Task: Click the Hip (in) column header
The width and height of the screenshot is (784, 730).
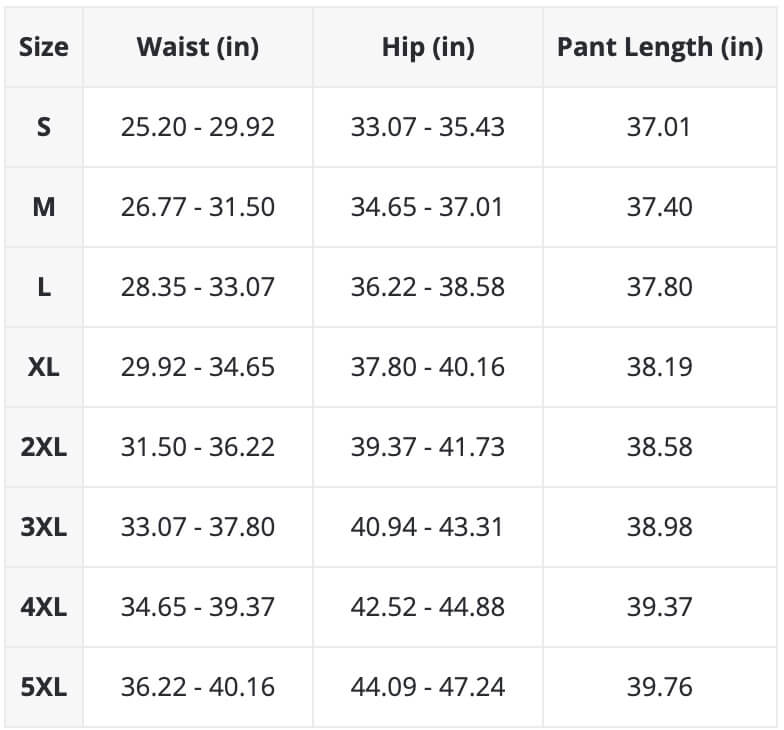Action: [428, 47]
